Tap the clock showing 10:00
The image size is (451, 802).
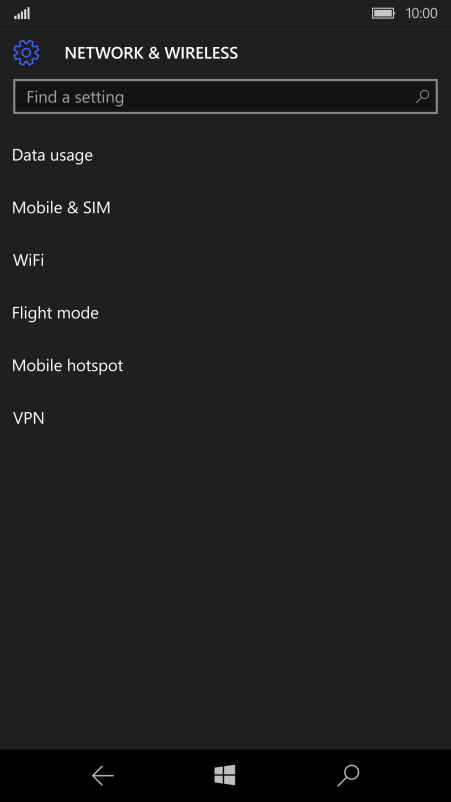(421, 13)
